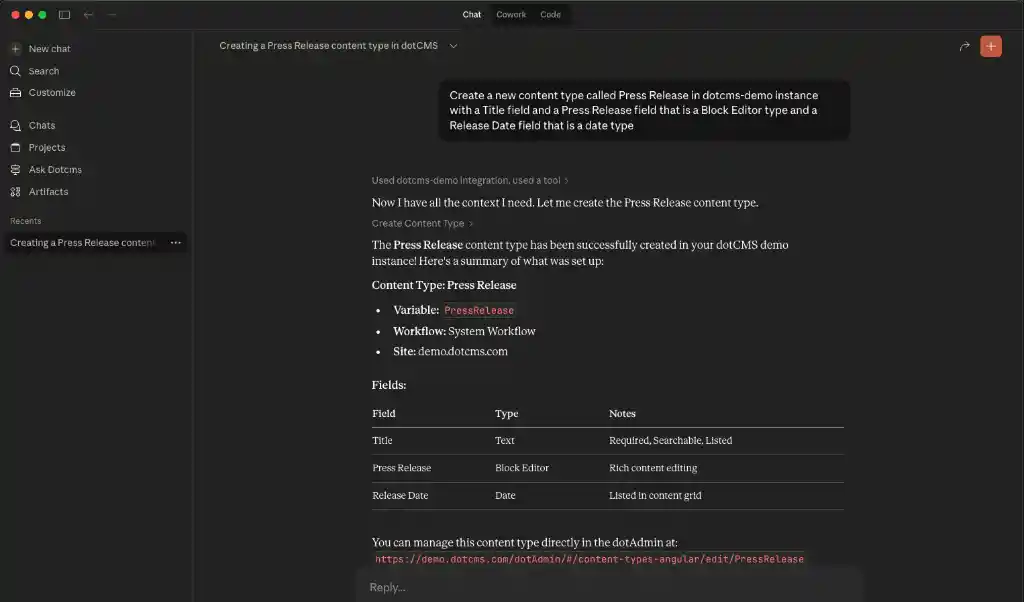Expand the Create Content Type tool step

pos(421,223)
